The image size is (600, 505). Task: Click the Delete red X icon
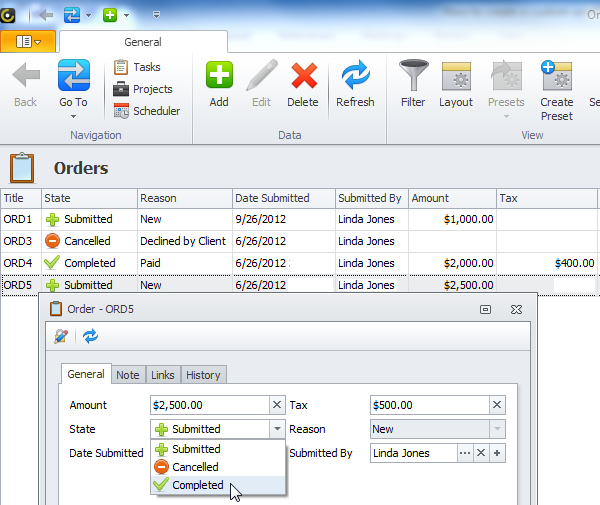click(304, 84)
